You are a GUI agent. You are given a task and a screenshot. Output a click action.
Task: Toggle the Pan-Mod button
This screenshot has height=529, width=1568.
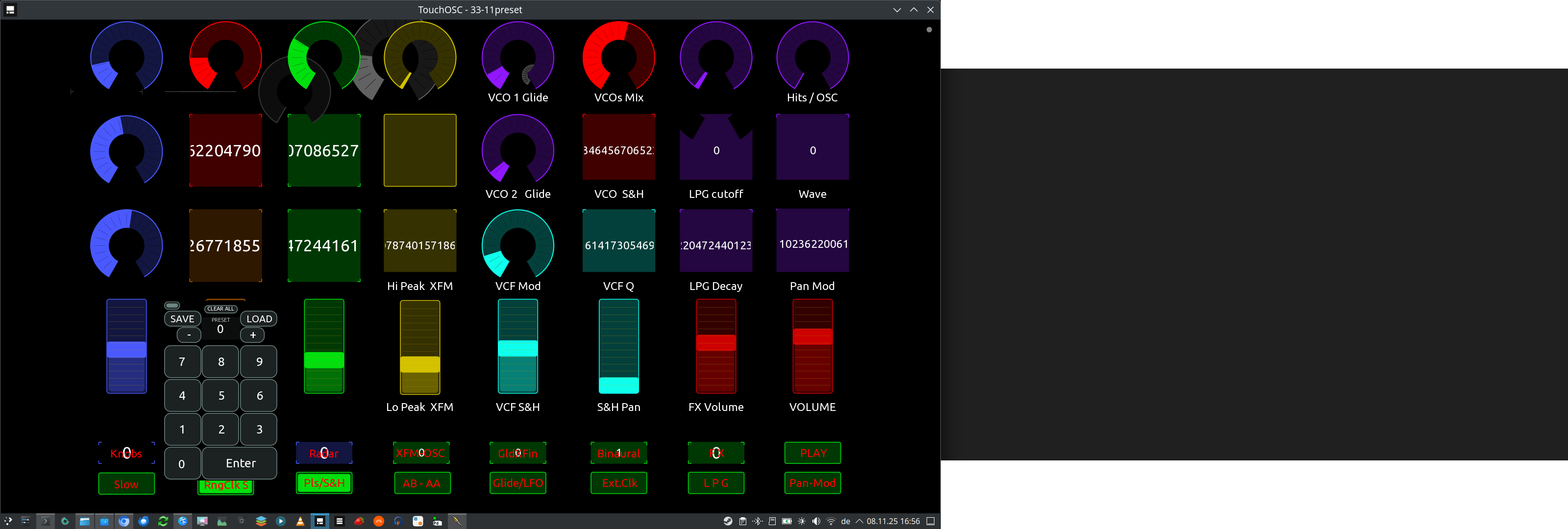tap(812, 483)
